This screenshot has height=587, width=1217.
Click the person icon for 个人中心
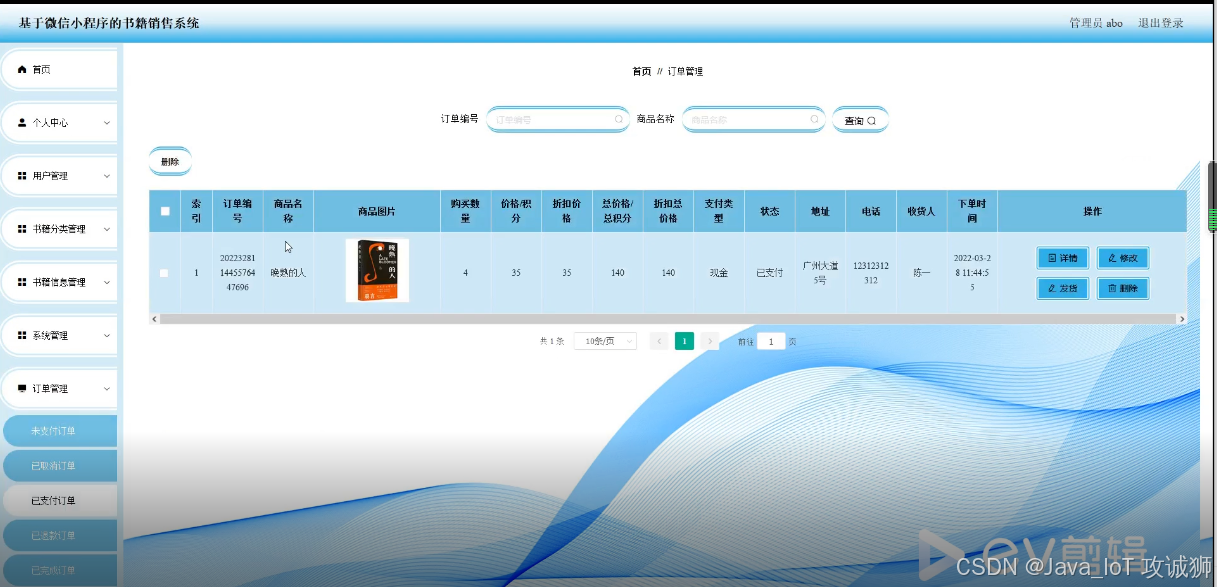[x=22, y=123]
